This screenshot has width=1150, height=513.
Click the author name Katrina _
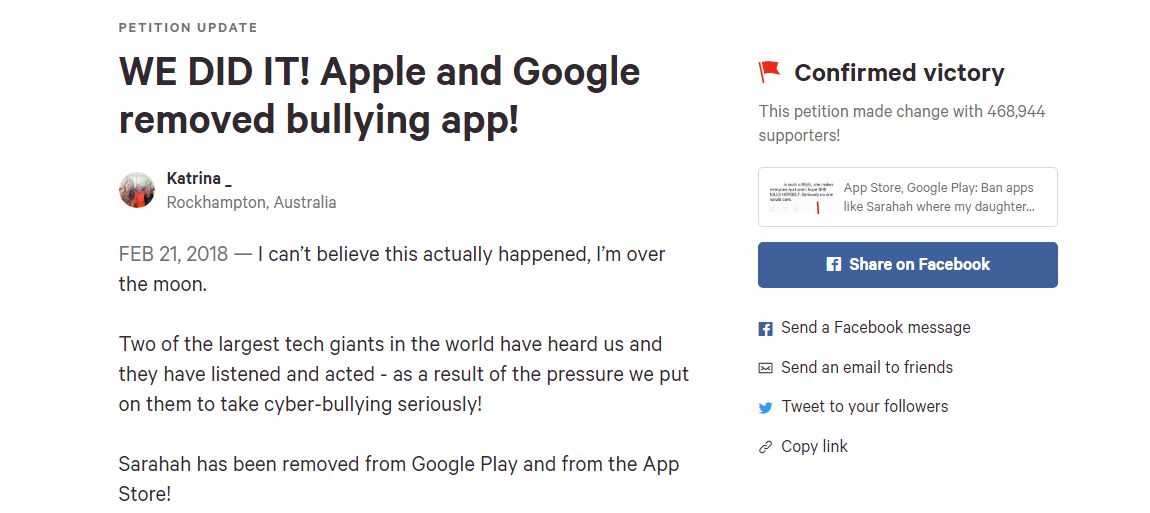coord(199,179)
